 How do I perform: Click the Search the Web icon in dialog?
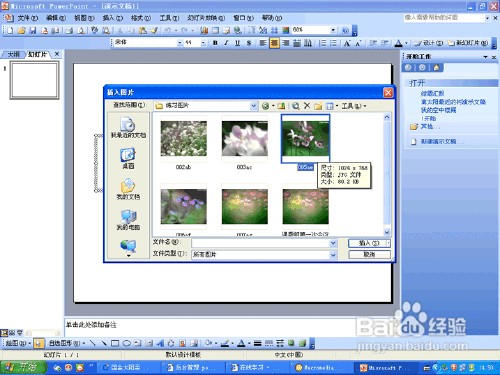point(296,106)
